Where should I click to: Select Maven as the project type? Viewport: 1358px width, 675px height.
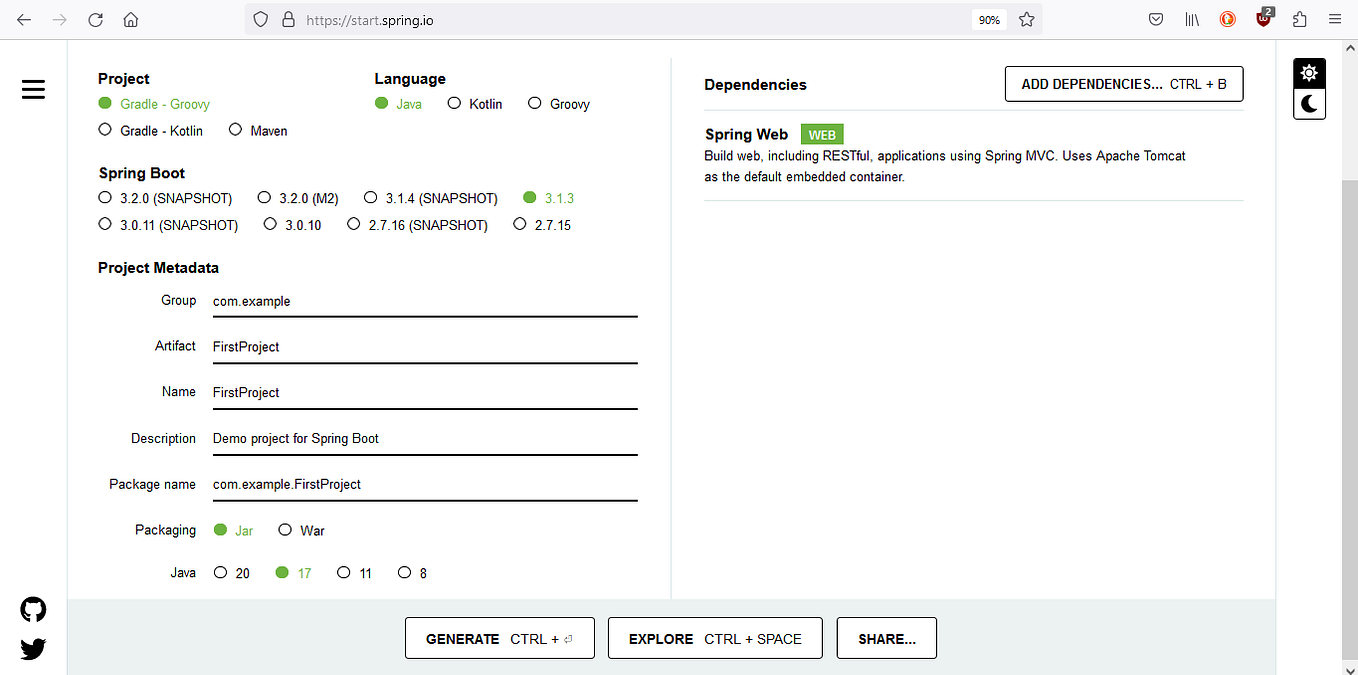(235, 130)
